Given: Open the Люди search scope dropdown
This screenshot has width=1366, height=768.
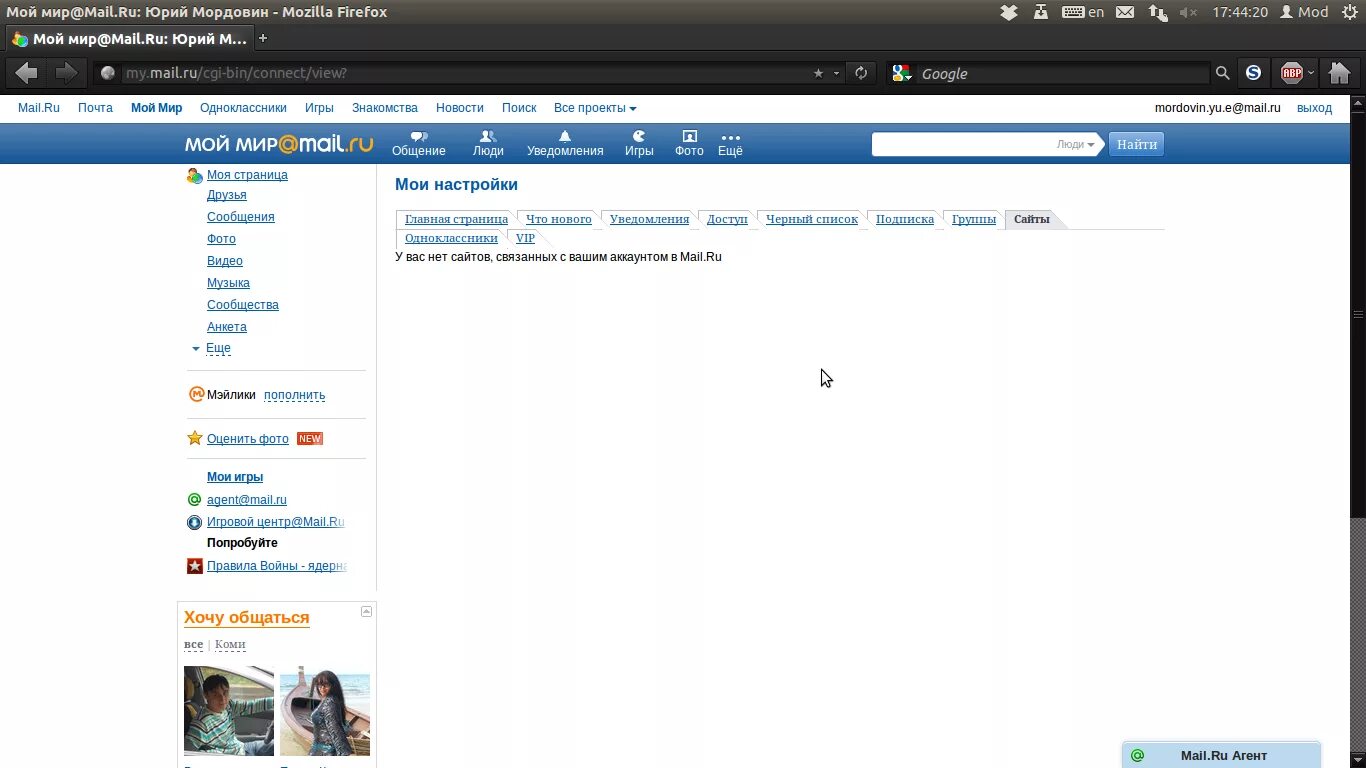Looking at the screenshot, I should pos(1075,144).
